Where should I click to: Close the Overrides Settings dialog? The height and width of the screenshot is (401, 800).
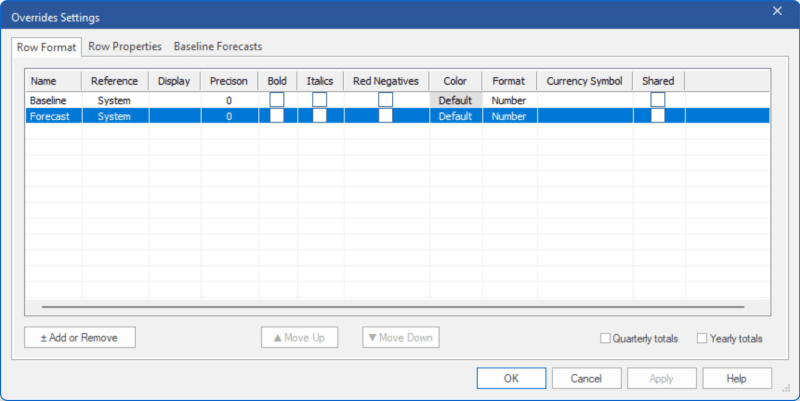(777, 11)
